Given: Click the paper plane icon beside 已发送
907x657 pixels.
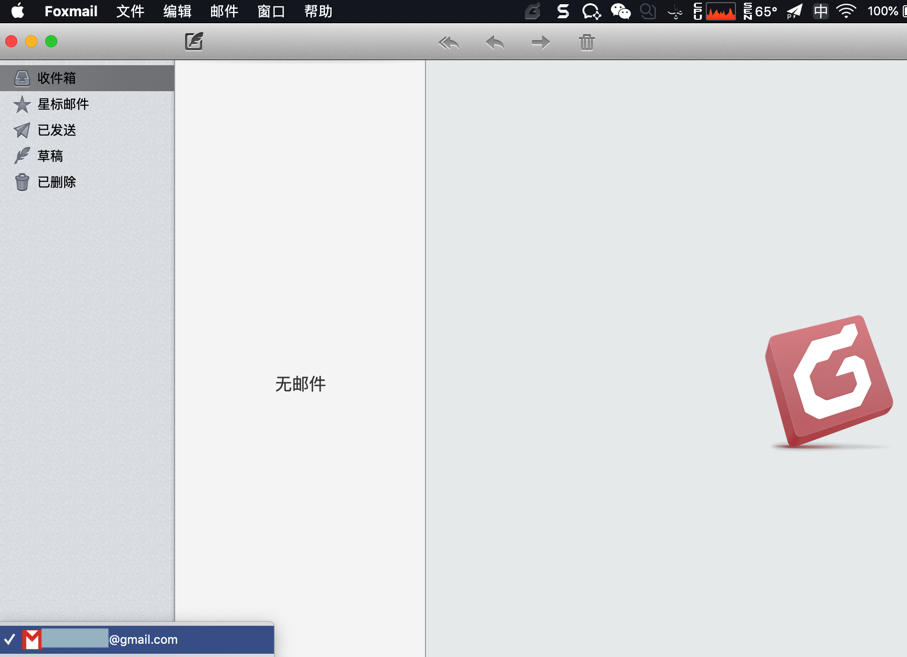Looking at the screenshot, I should point(22,130).
